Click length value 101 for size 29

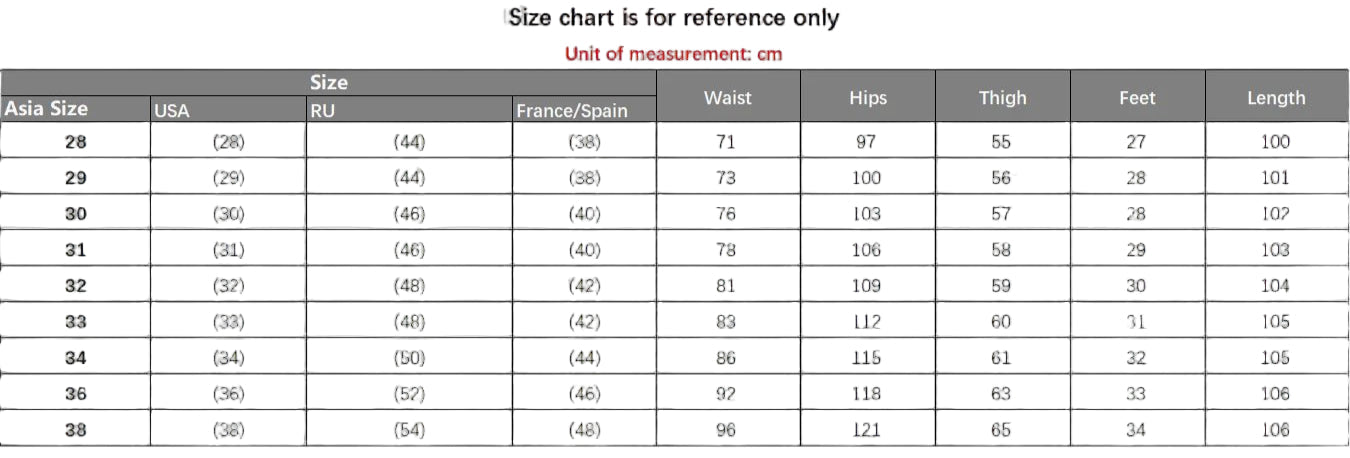pyautogui.click(x=1275, y=178)
